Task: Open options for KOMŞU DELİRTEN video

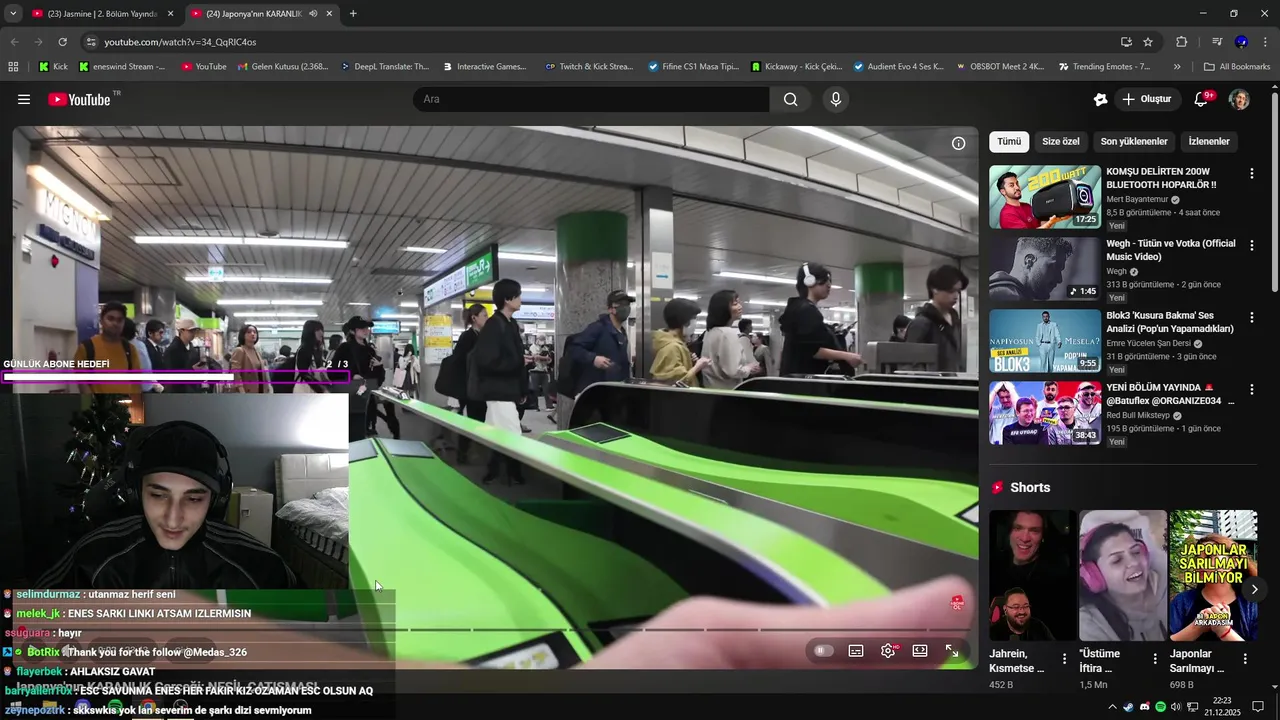Action: pos(1251,174)
